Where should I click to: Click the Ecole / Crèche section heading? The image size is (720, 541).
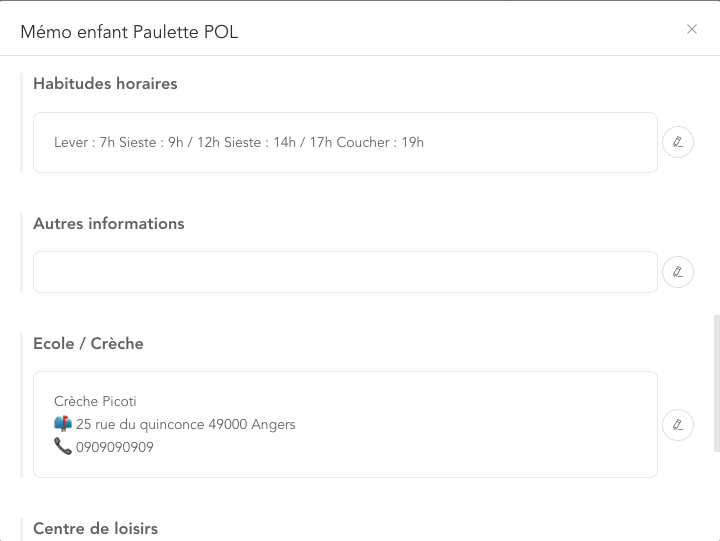[x=88, y=344]
